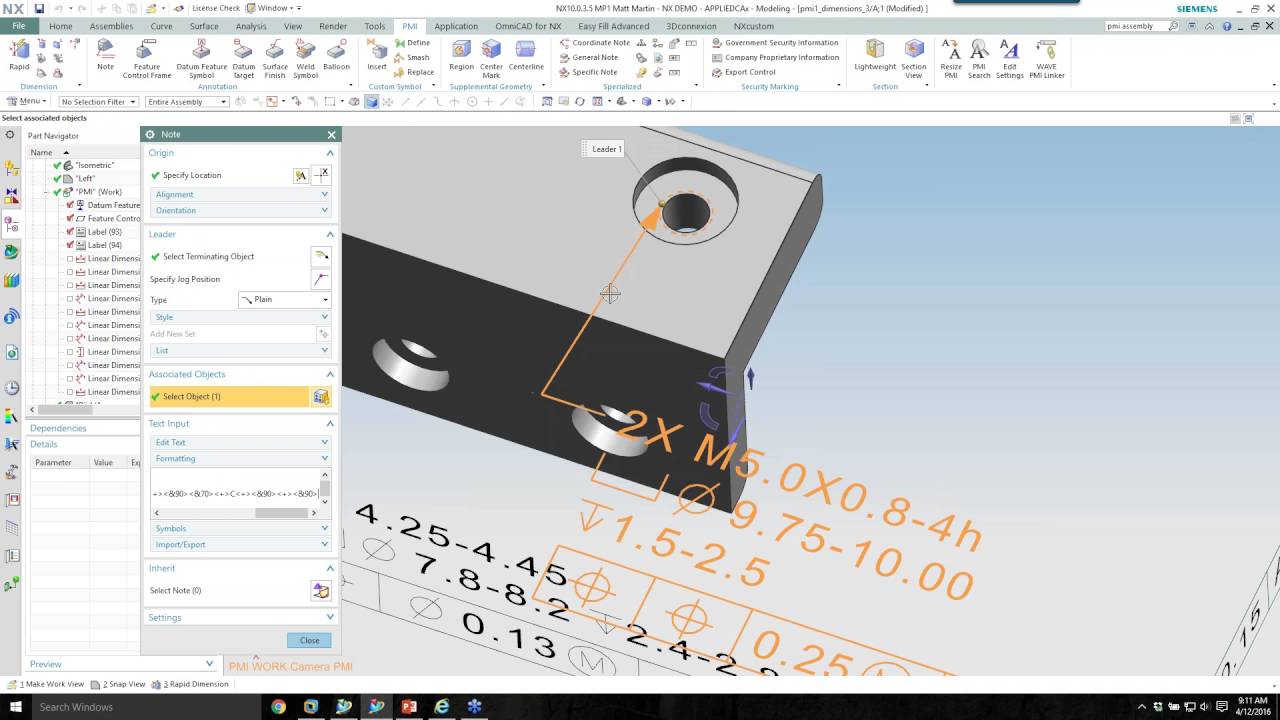Expand the Style section
Viewport: 1280px width, 720px height.
[x=240, y=317]
